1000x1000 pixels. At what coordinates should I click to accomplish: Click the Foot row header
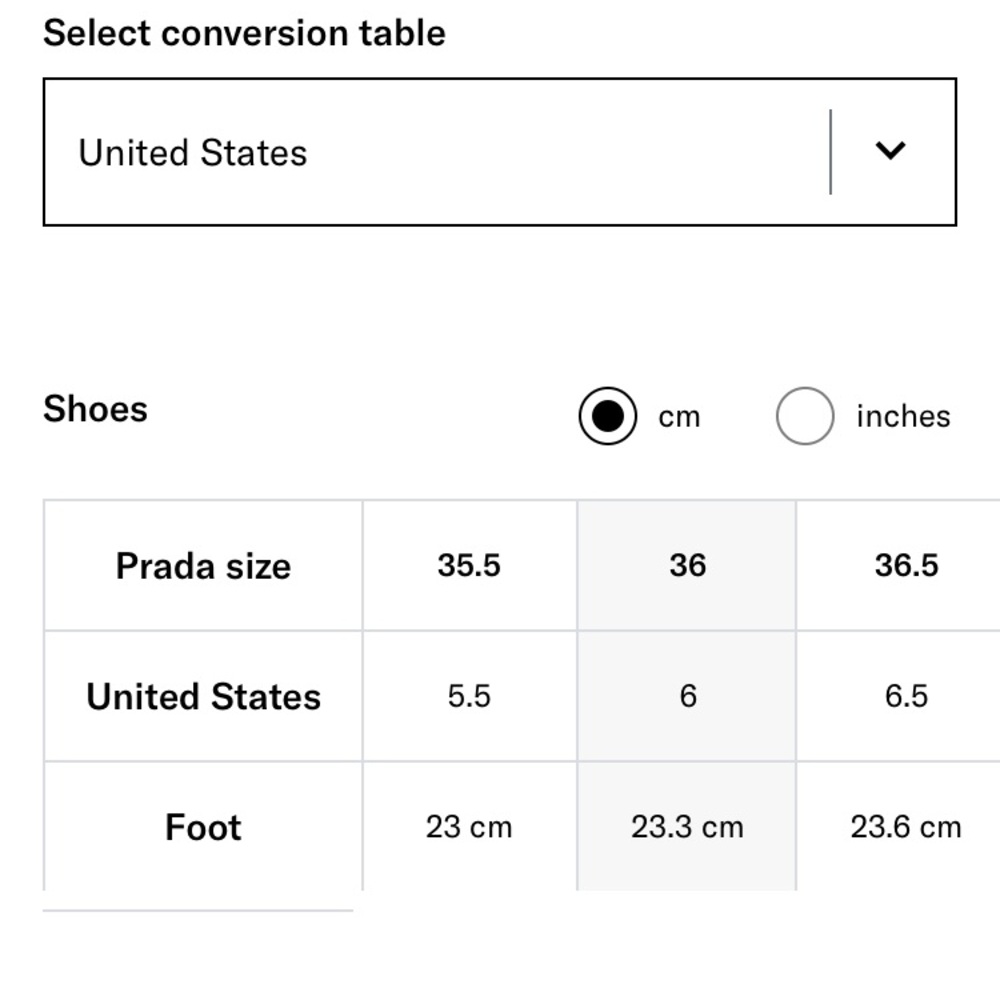[203, 827]
